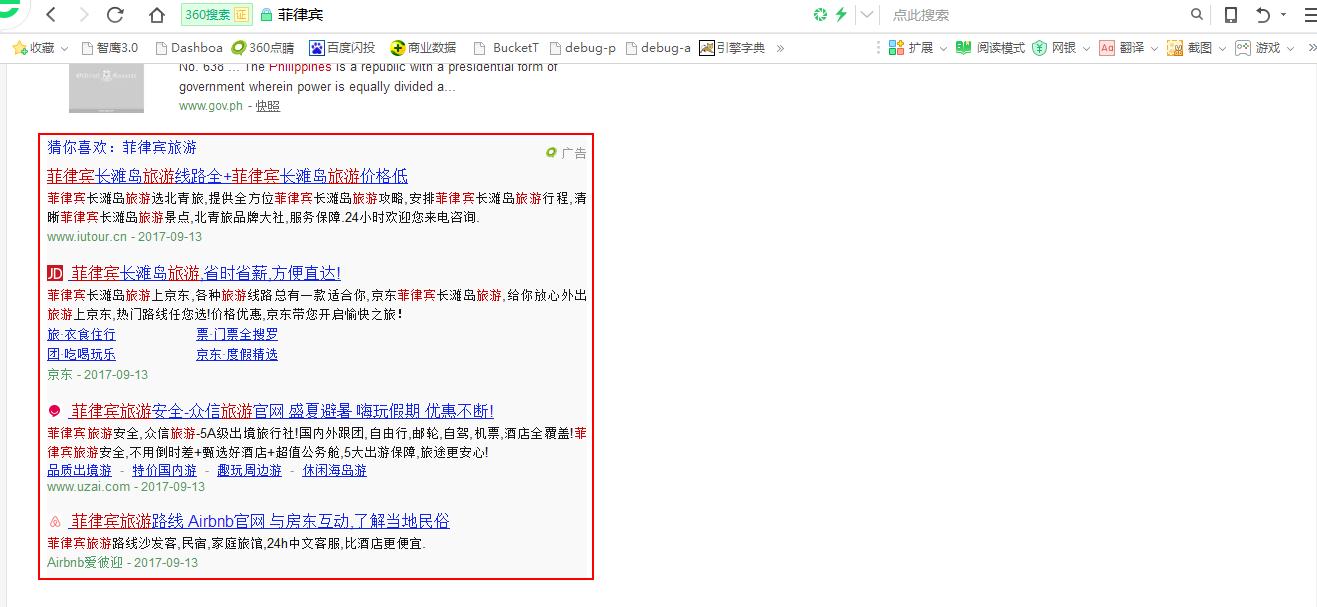
Task: Click the 快照 cached snapshot link
Action: 267,106
